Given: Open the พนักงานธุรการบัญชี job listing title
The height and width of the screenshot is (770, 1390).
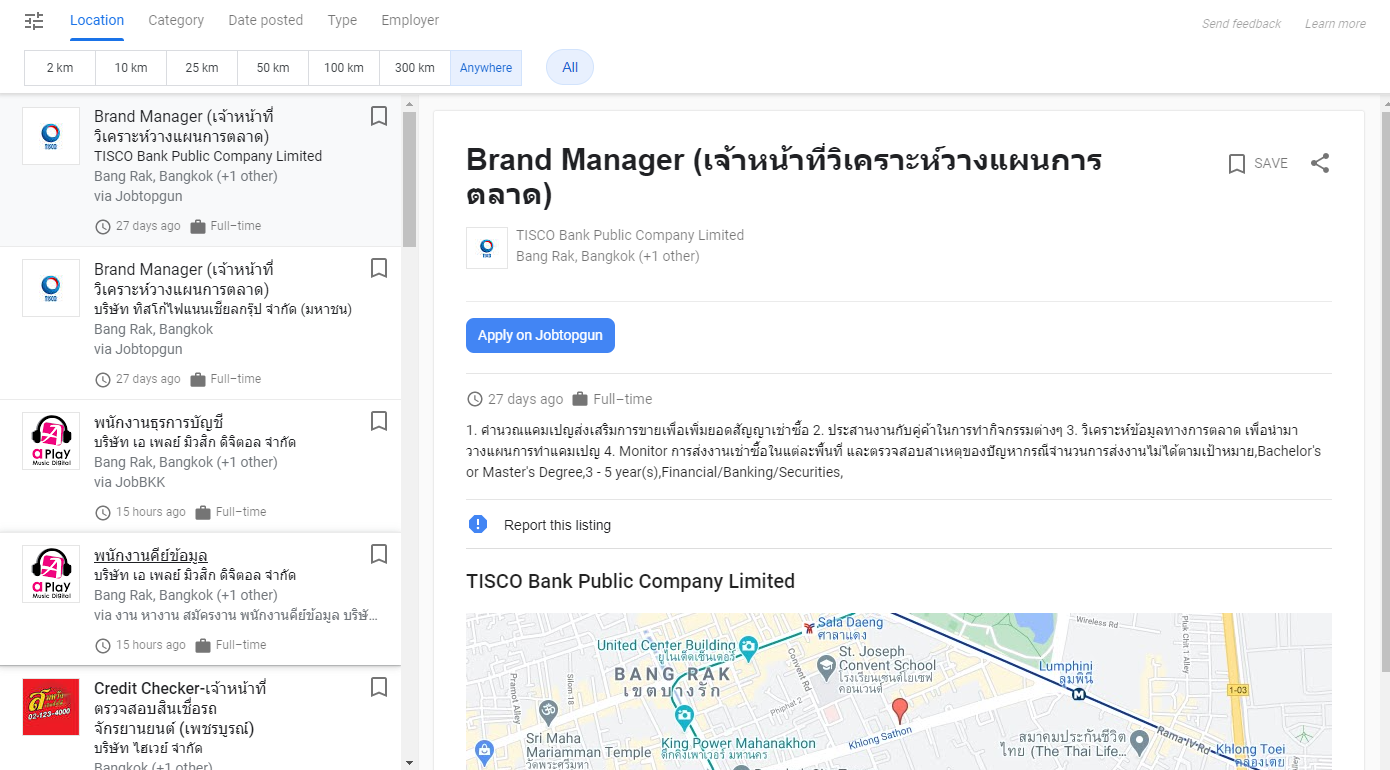Looking at the screenshot, I should point(158,422).
